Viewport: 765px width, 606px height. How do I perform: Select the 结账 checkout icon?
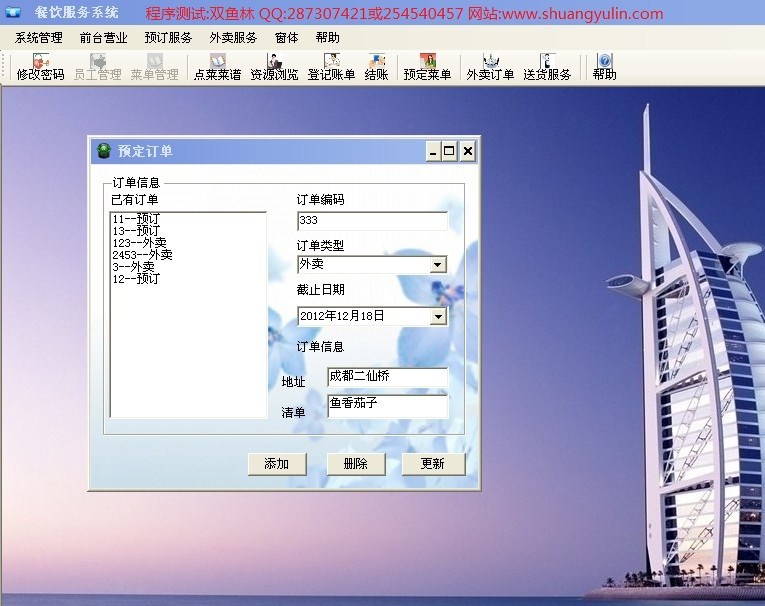pyautogui.click(x=376, y=67)
